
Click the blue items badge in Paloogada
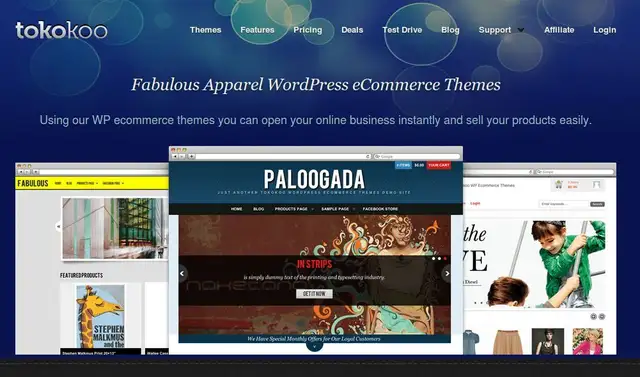(x=403, y=165)
